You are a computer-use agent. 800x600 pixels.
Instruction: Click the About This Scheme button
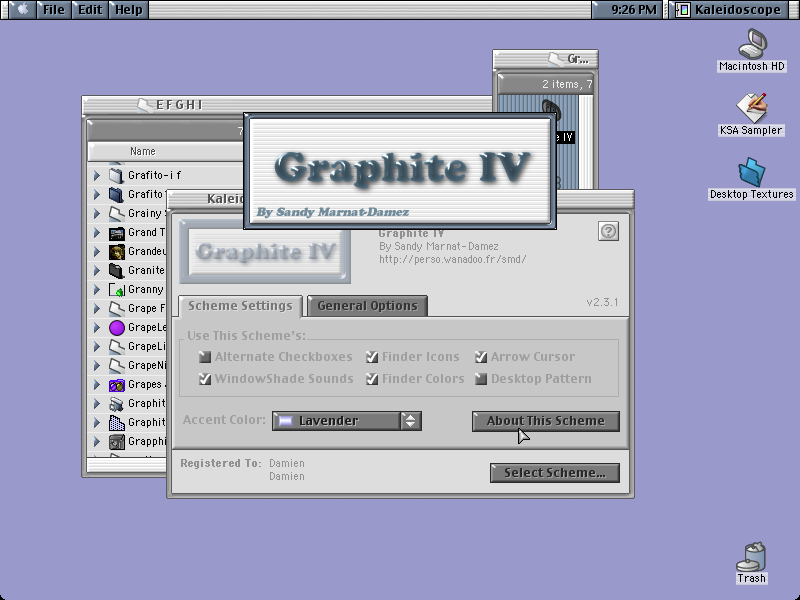click(x=545, y=421)
